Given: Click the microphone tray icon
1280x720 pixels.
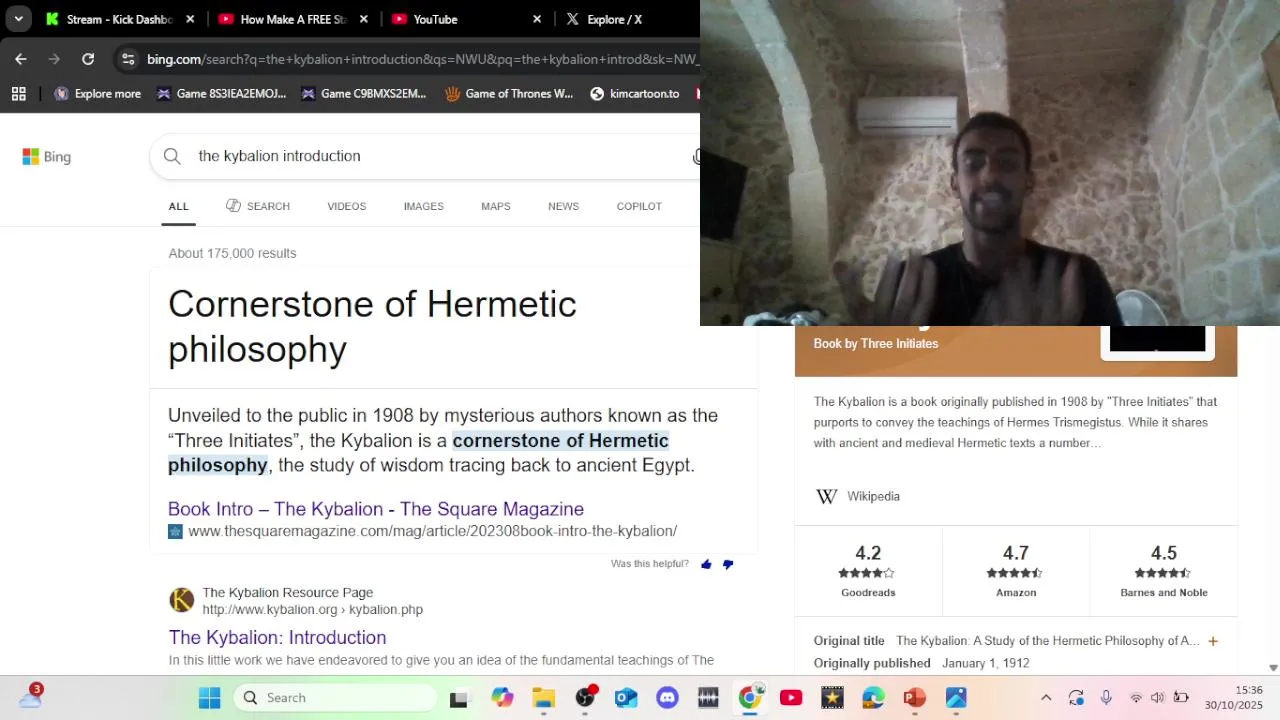Looking at the screenshot, I should click(x=1106, y=698).
